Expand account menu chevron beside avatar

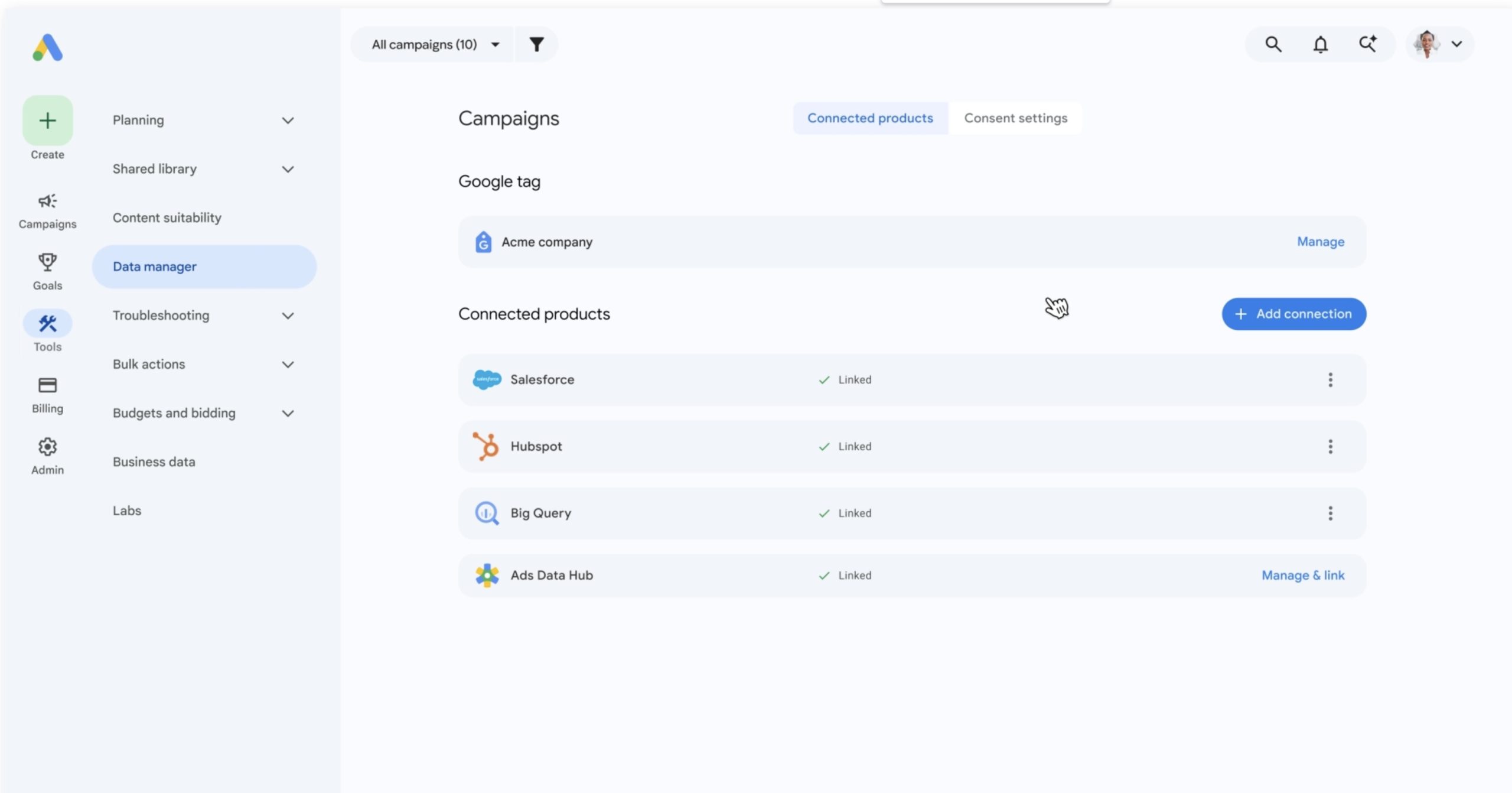(1456, 44)
